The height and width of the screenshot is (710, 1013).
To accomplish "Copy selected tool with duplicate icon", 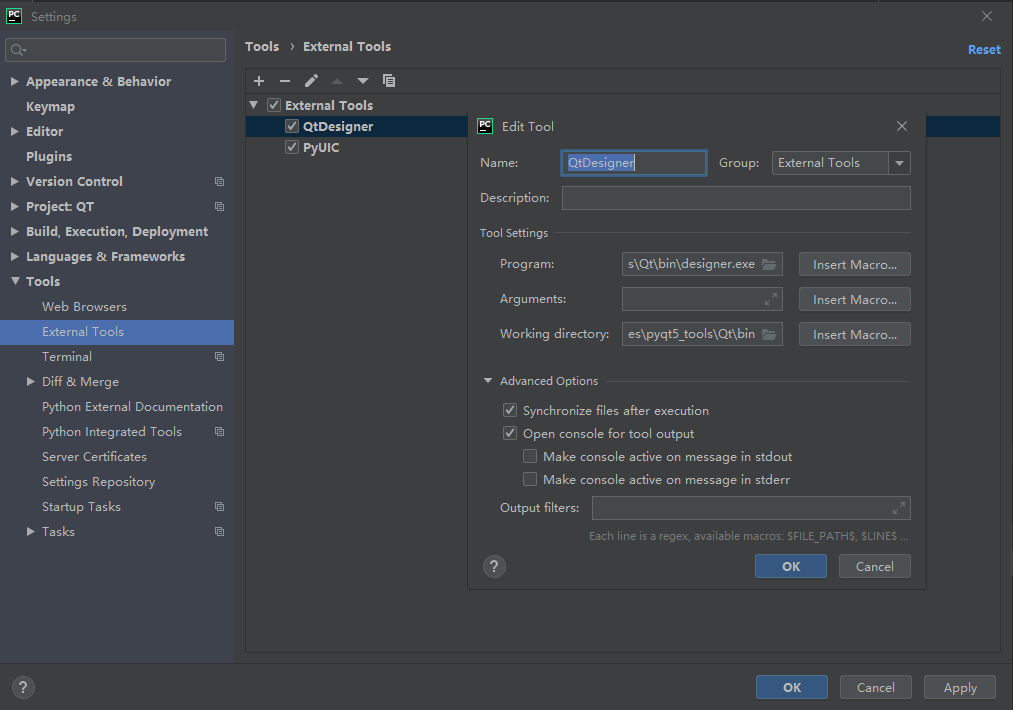I will click(389, 81).
